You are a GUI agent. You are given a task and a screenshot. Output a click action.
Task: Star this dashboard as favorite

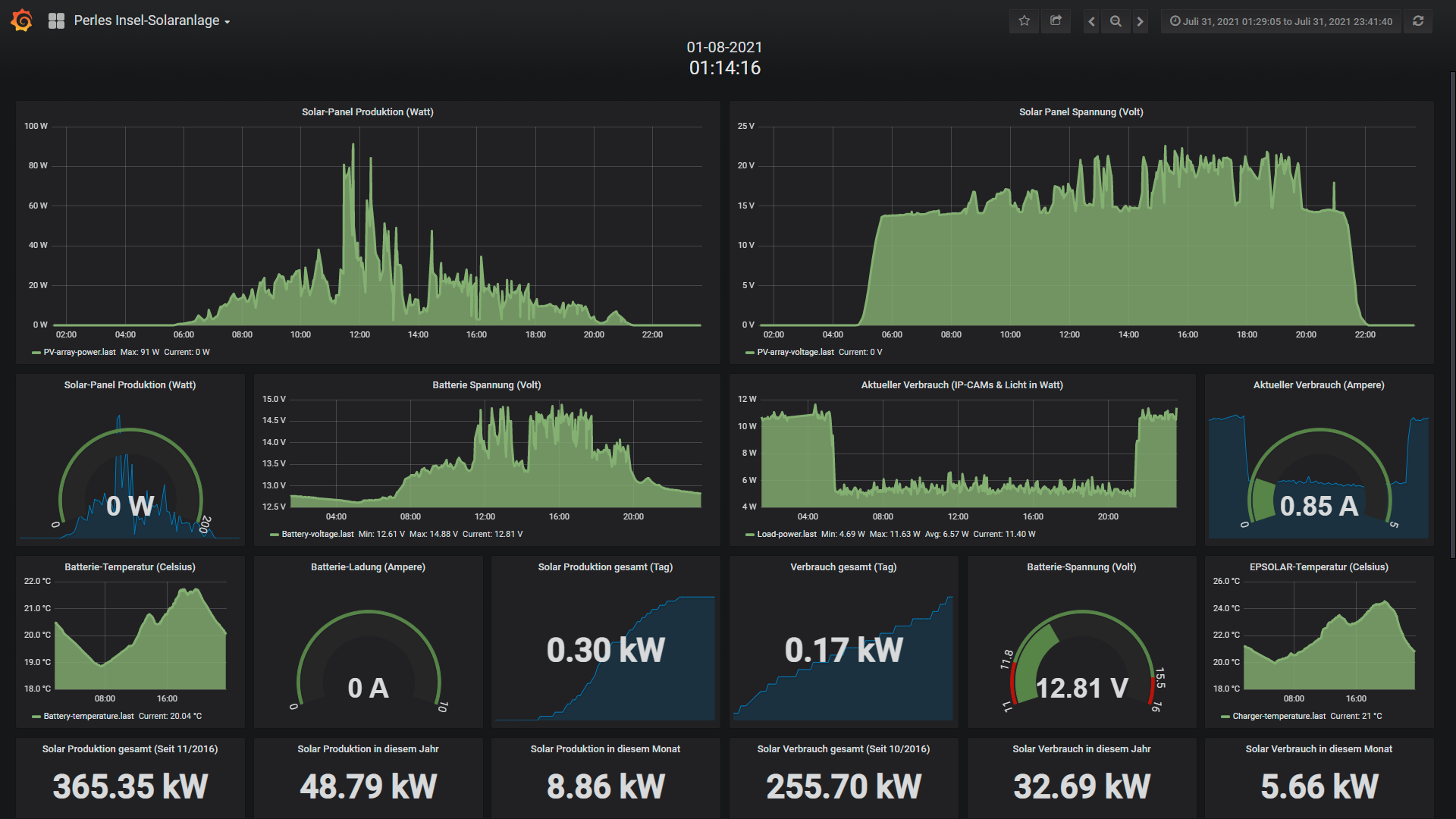click(x=1024, y=21)
